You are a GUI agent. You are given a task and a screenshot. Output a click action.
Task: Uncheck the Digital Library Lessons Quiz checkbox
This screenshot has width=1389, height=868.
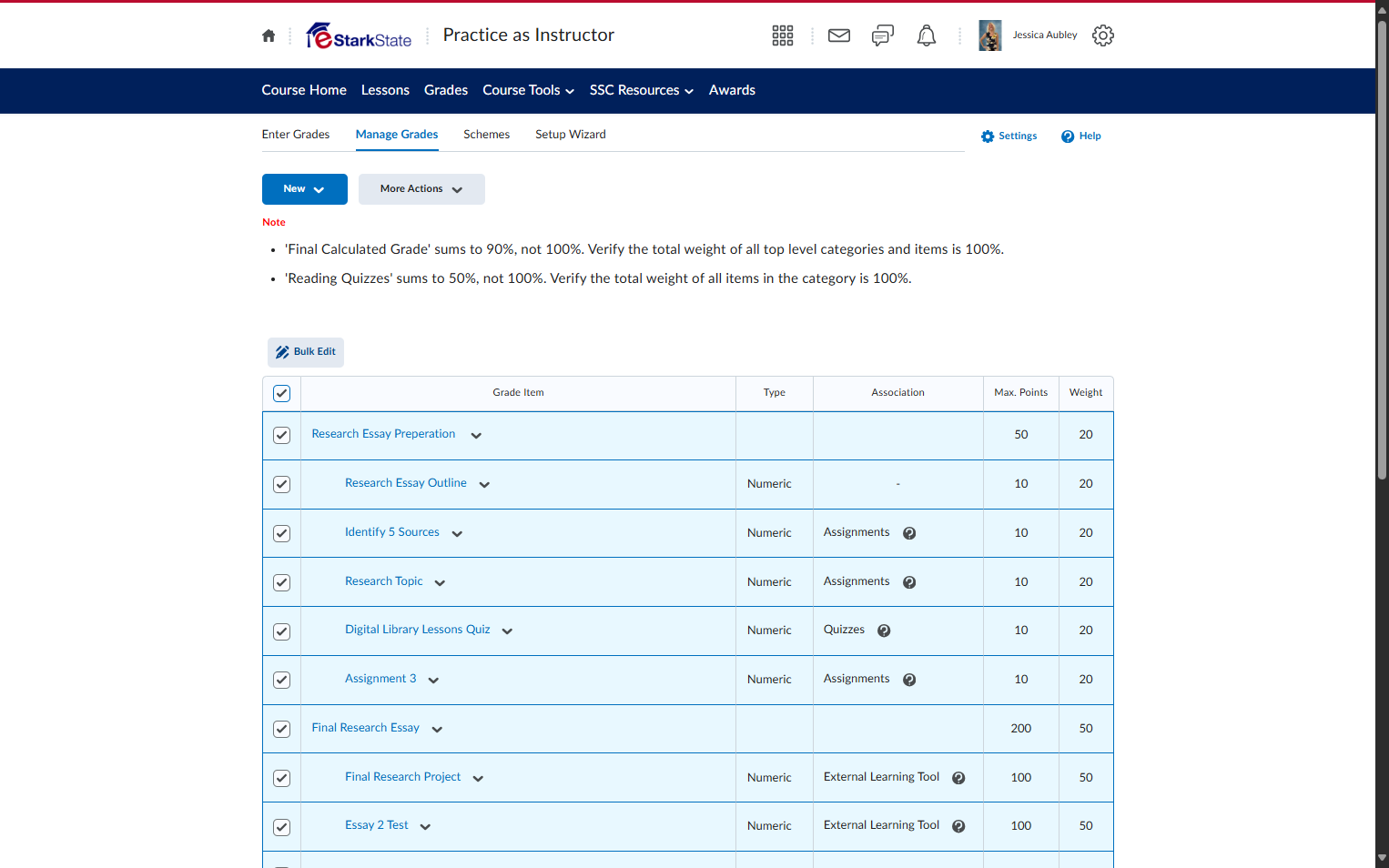pos(282,631)
